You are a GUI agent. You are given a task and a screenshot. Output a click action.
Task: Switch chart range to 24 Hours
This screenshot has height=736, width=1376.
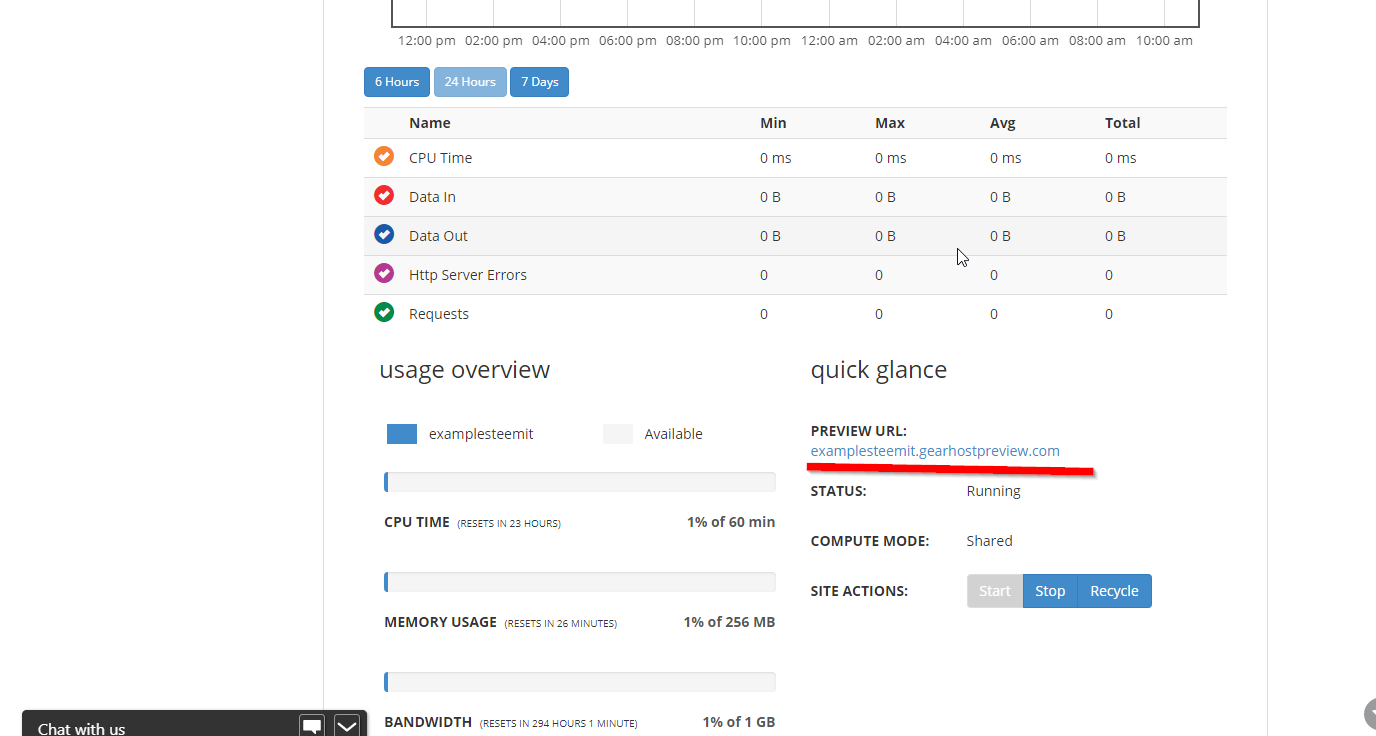(470, 82)
